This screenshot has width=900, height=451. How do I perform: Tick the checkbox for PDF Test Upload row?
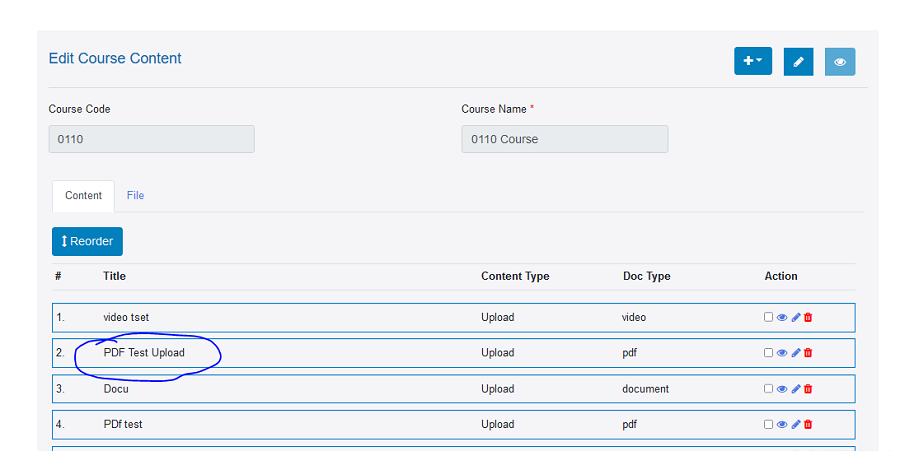coord(768,352)
